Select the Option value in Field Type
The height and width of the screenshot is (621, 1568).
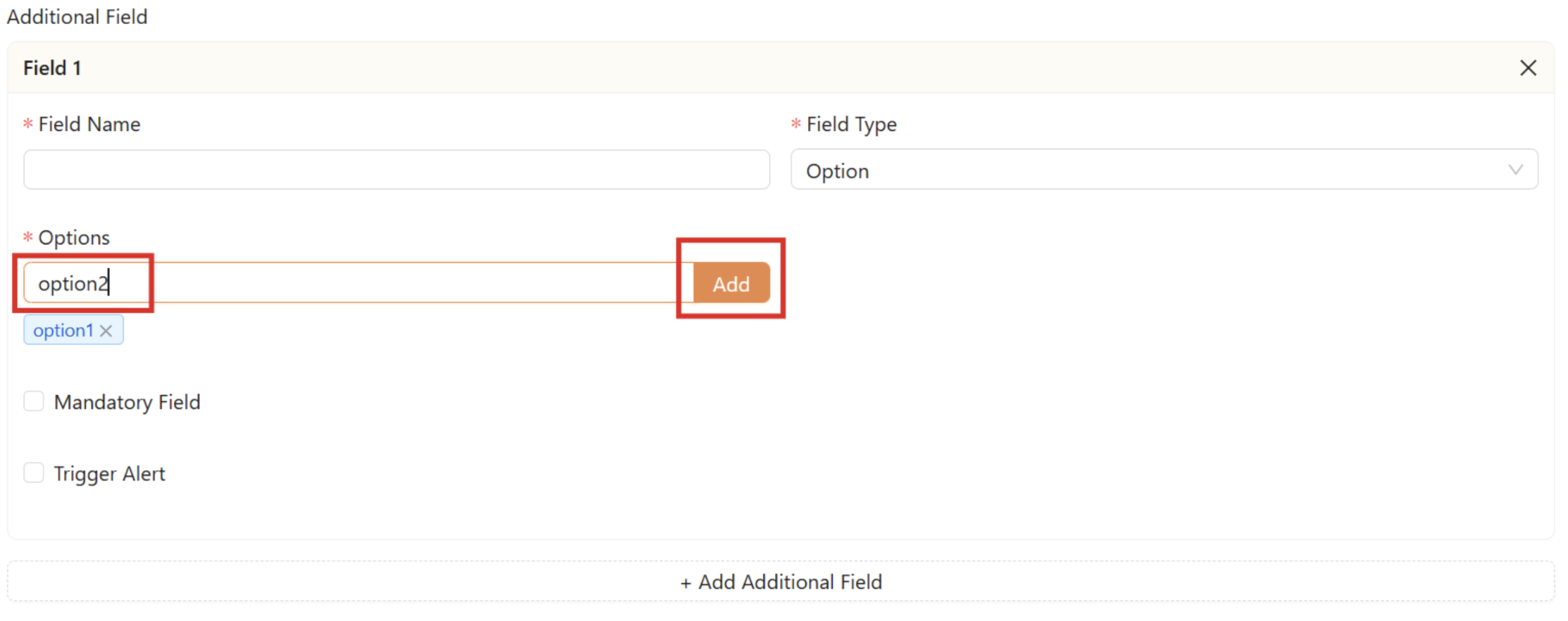click(x=837, y=170)
